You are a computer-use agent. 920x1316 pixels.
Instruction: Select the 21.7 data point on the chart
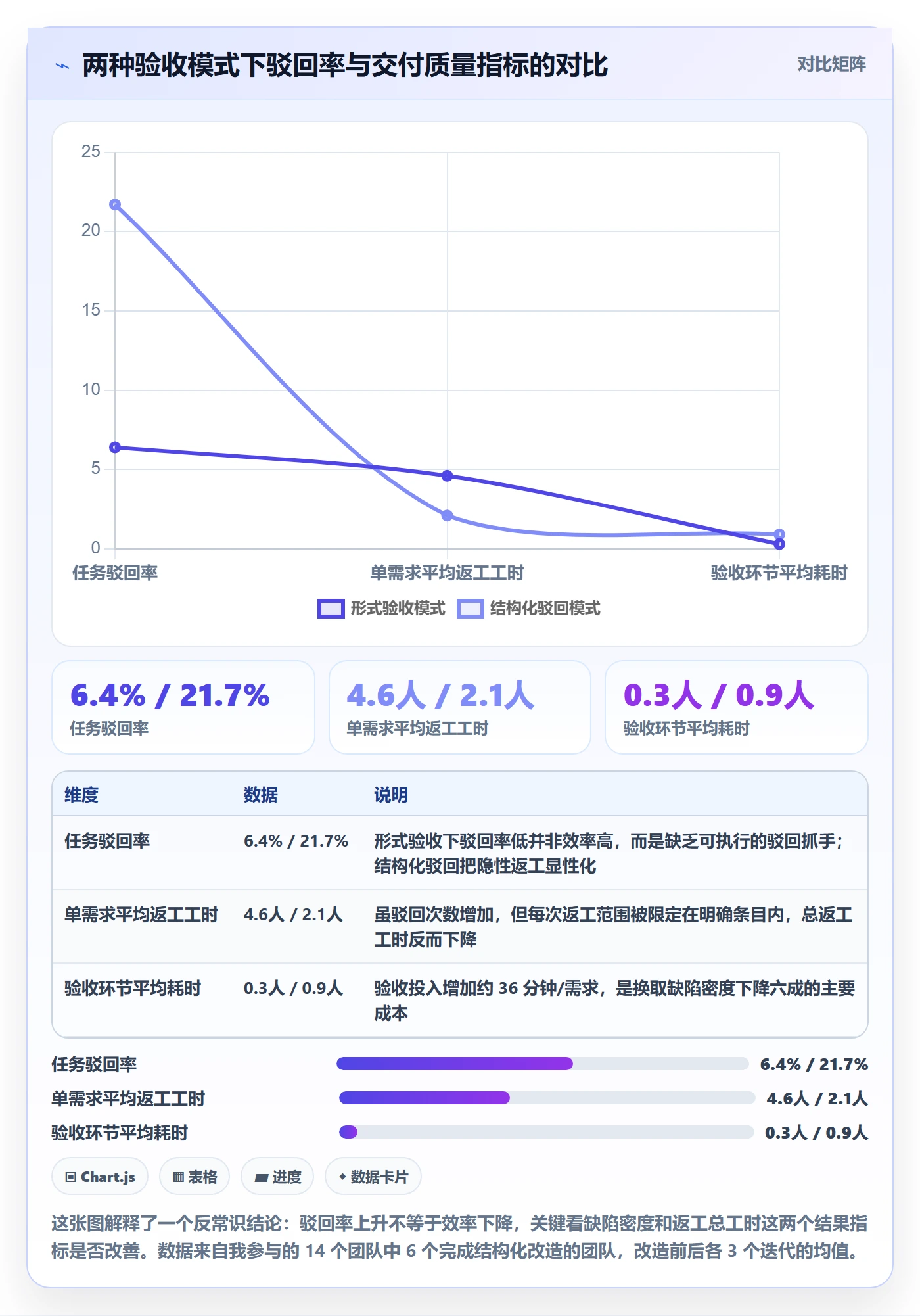click(x=115, y=204)
